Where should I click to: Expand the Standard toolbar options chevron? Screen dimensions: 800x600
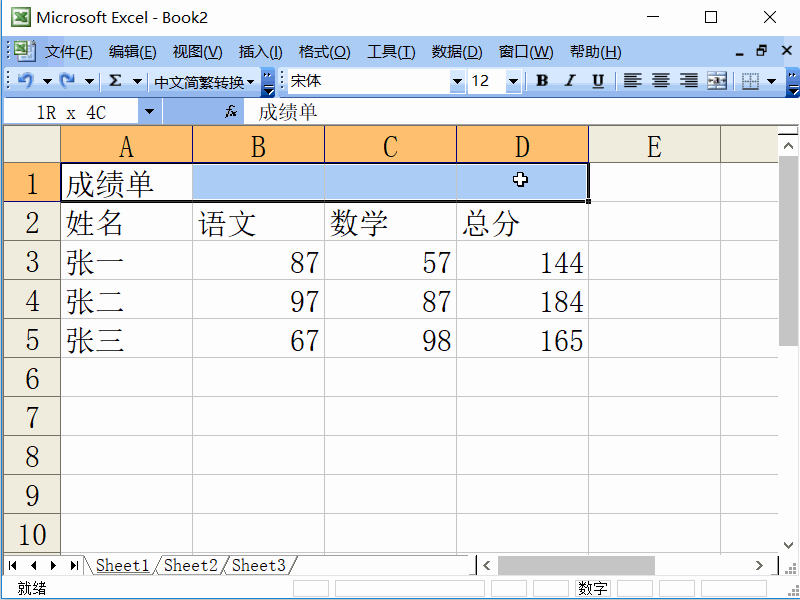[x=268, y=83]
